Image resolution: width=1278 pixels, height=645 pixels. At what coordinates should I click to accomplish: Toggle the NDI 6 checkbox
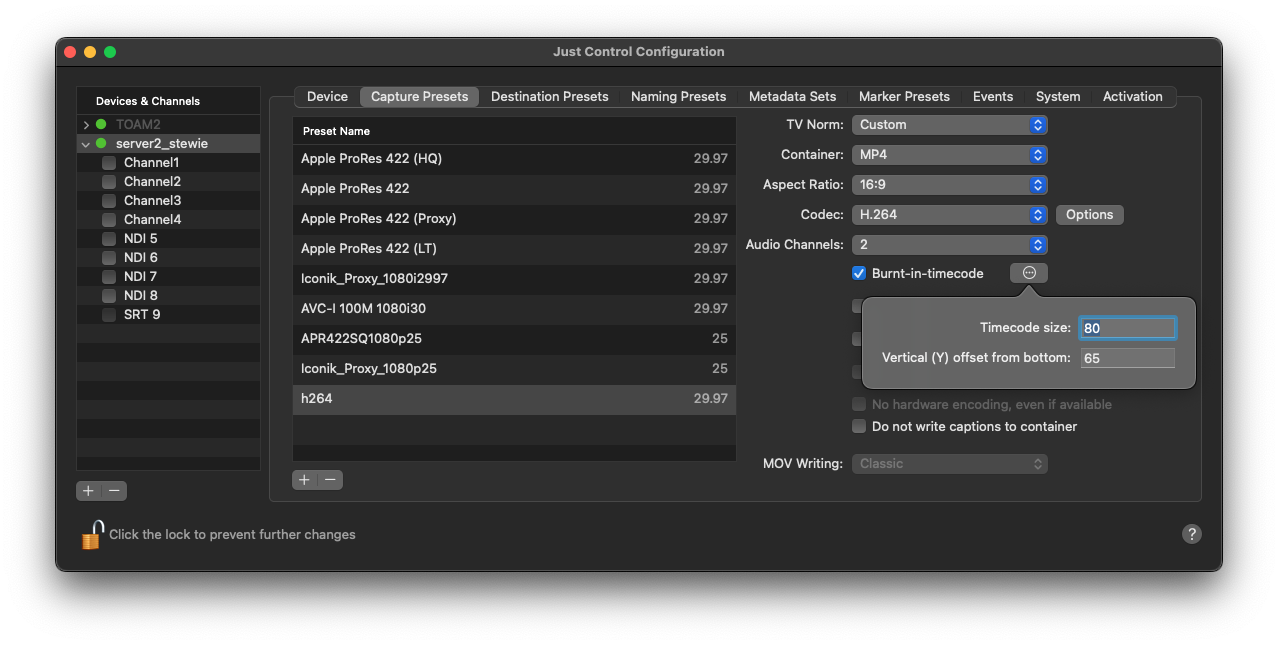(109, 258)
